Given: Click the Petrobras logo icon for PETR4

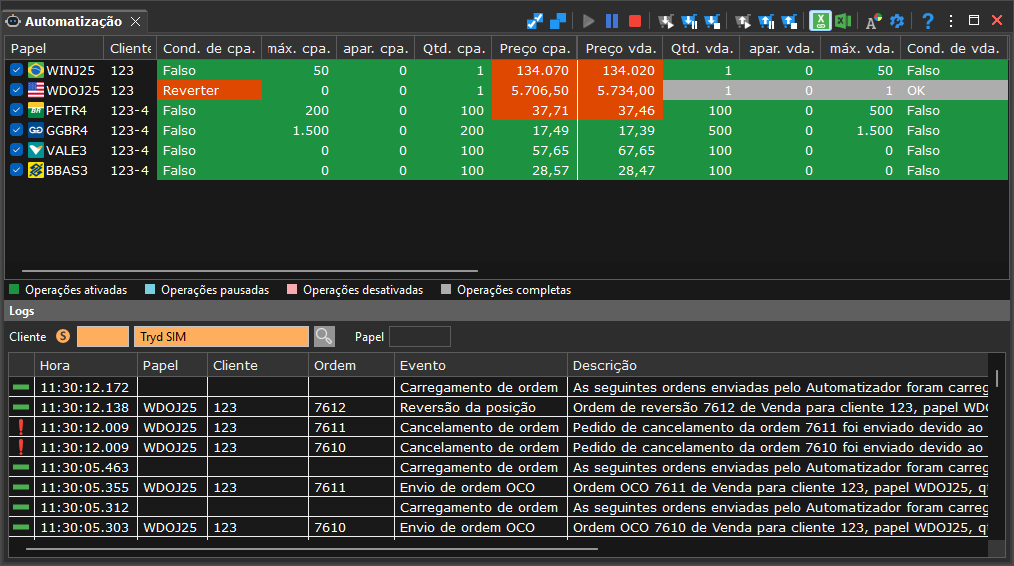Looking at the screenshot, I should tap(36, 110).
